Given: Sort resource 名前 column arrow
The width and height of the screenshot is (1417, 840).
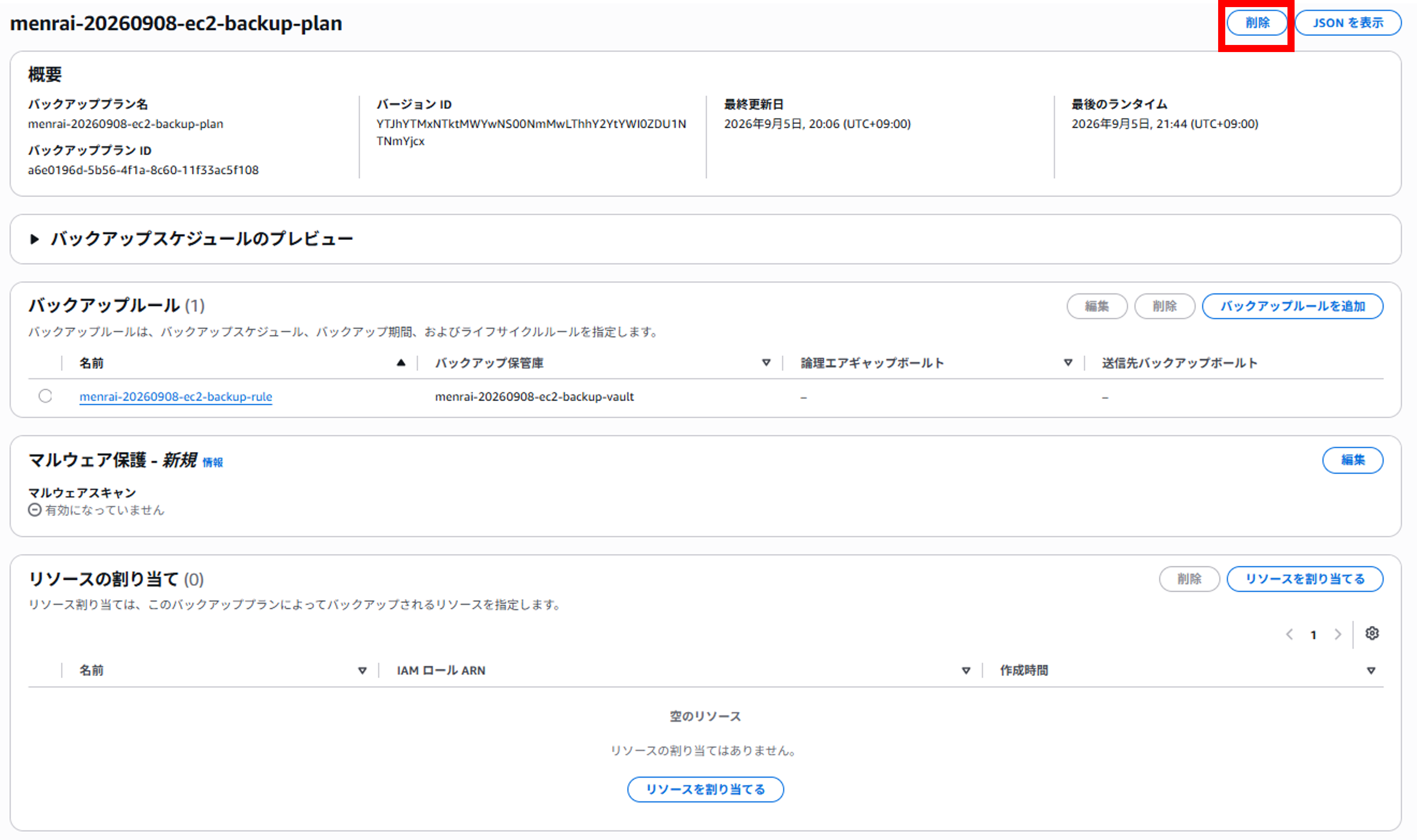Looking at the screenshot, I should coord(362,671).
